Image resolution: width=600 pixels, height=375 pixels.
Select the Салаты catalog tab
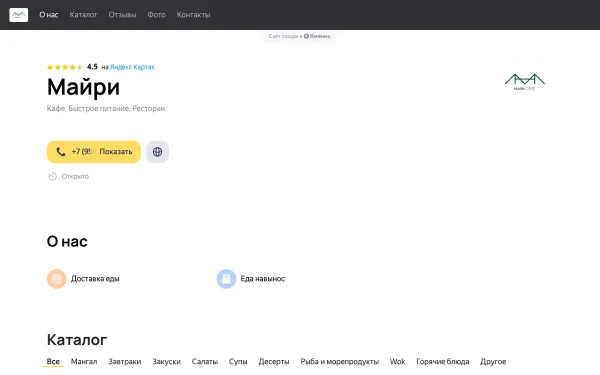tap(205, 362)
